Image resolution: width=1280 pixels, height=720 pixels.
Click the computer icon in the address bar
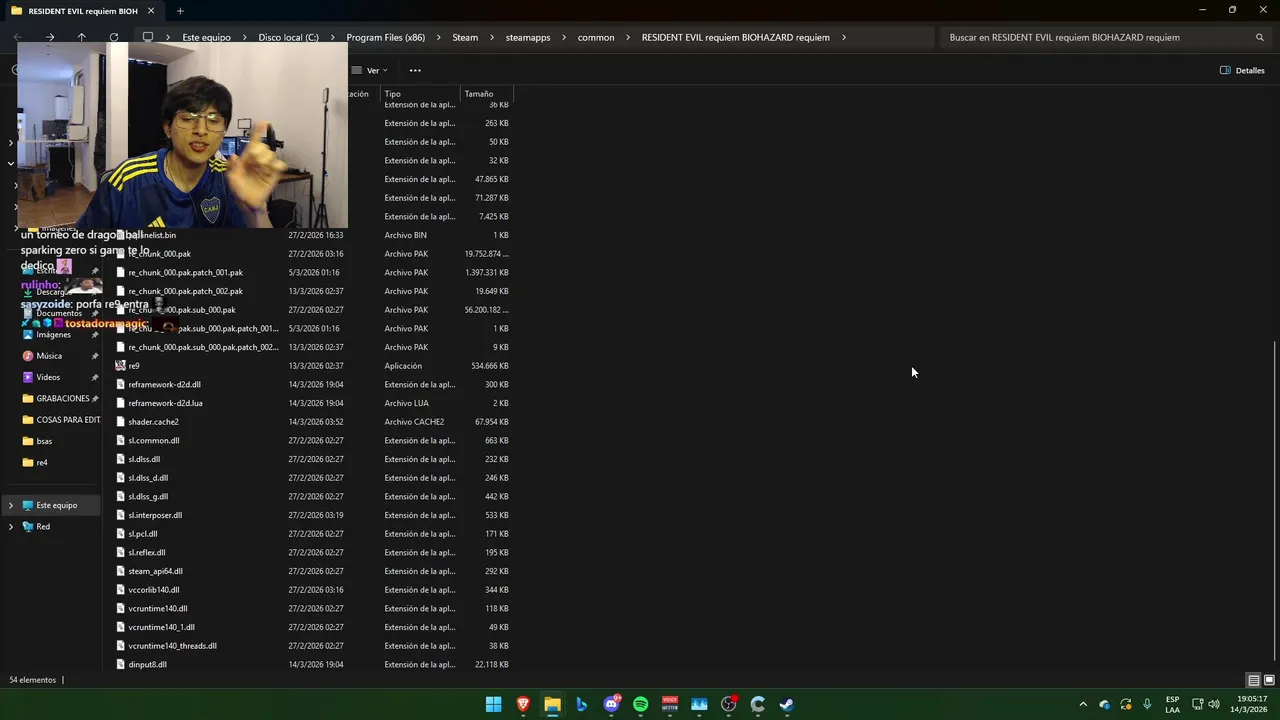pyautogui.click(x=148, y=37)
